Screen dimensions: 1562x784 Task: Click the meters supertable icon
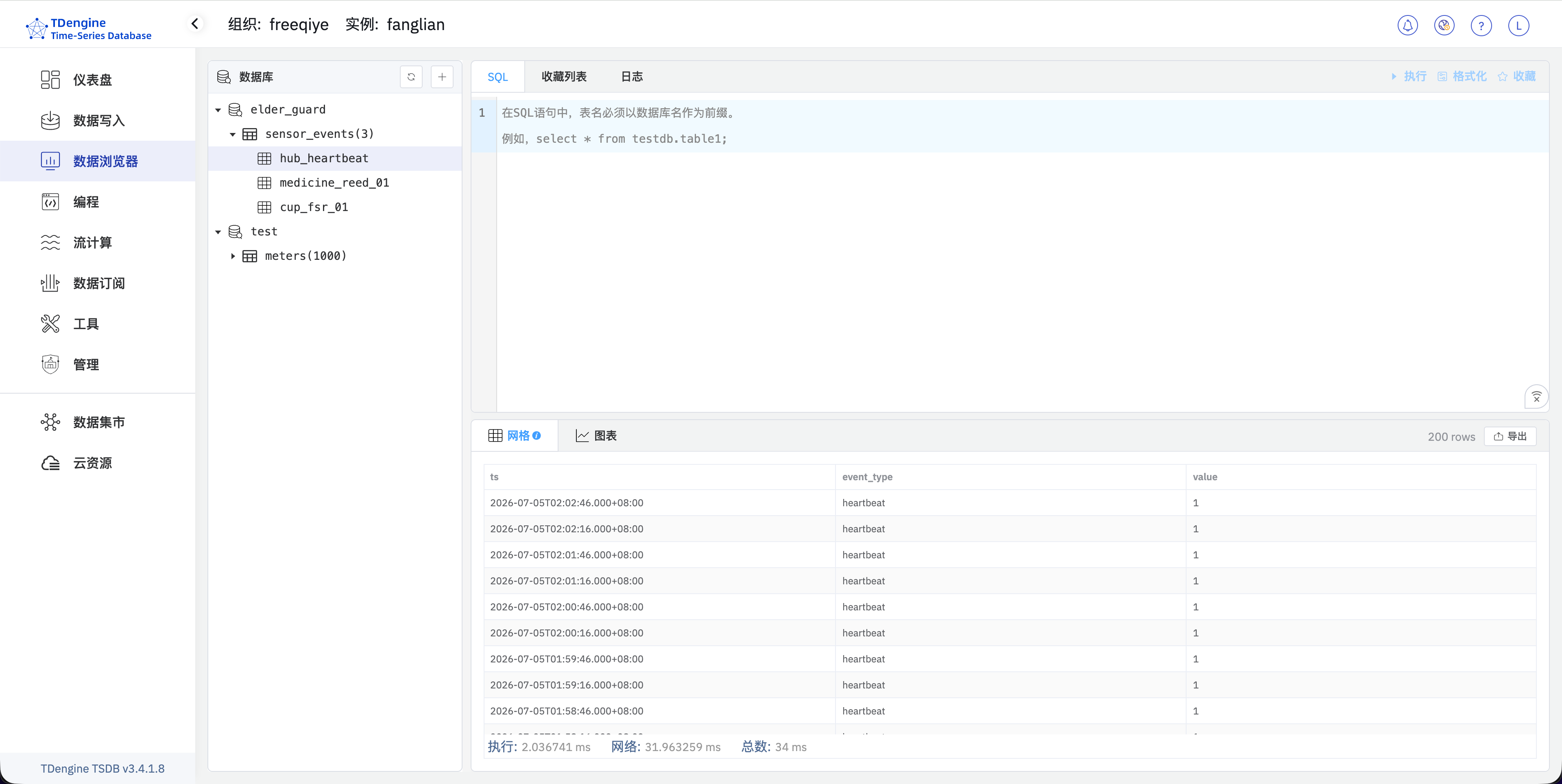point(250,256)
